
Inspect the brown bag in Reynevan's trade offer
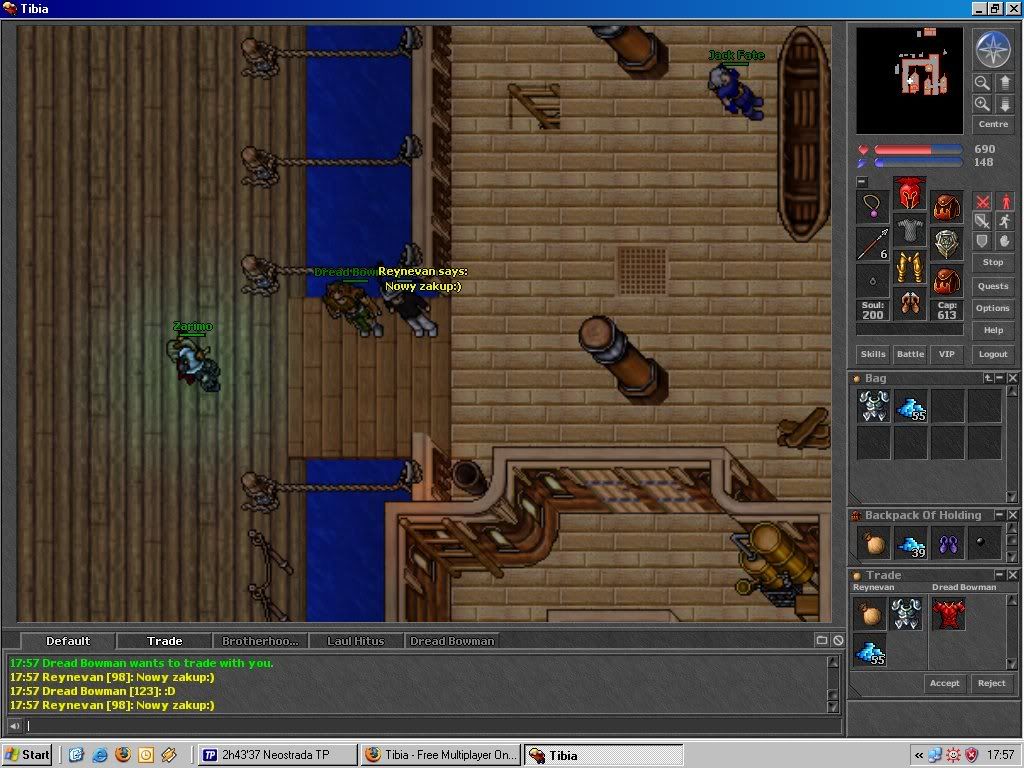(x=869, y=613)
